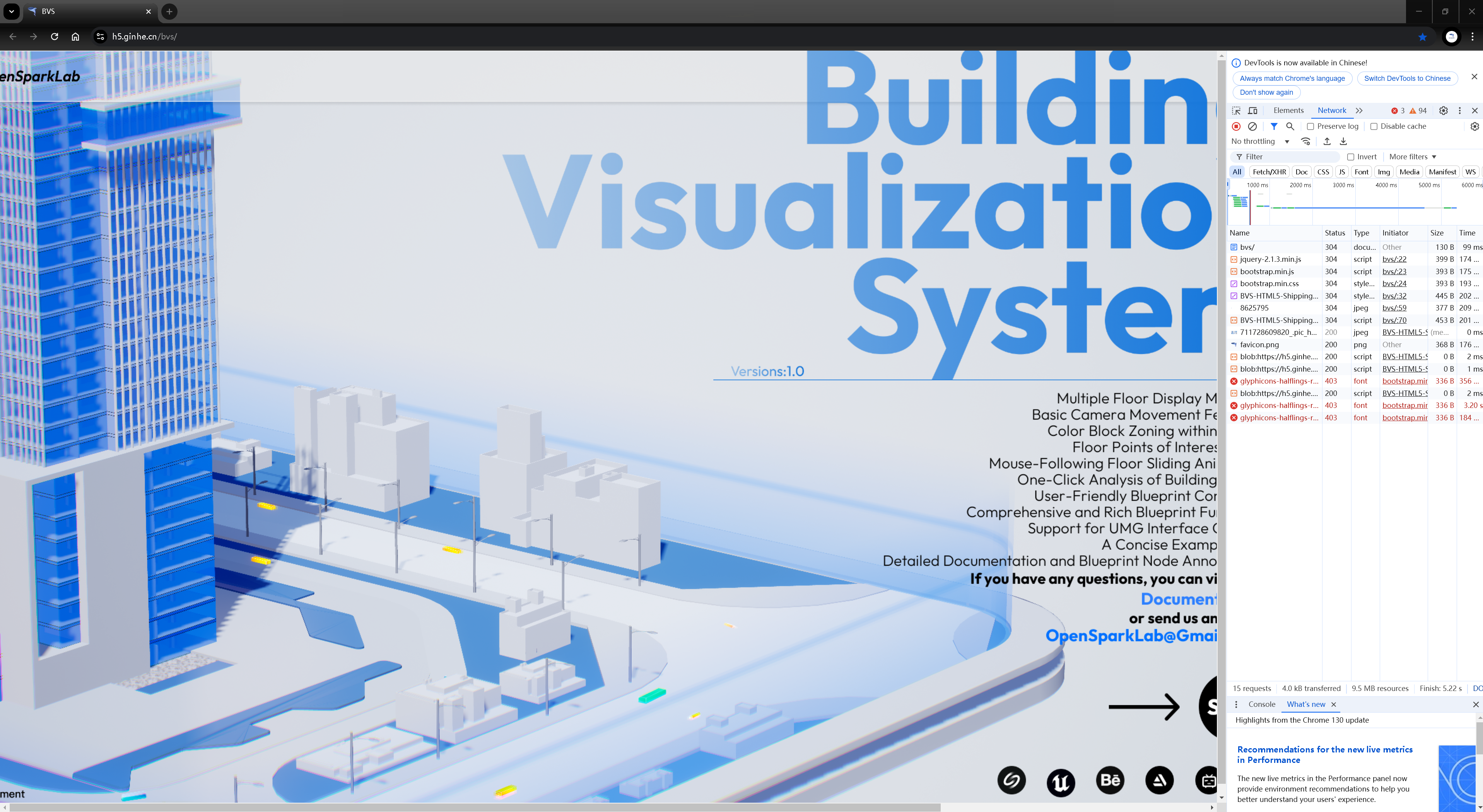Open the drawer three-dot menu beside Console
The image size is (1483, 812).
pyautogui.click(x=1236, y=705)
